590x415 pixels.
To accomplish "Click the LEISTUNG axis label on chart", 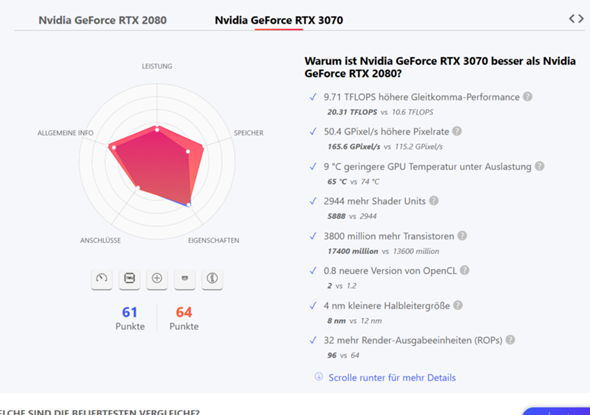I will coord(157,66).
